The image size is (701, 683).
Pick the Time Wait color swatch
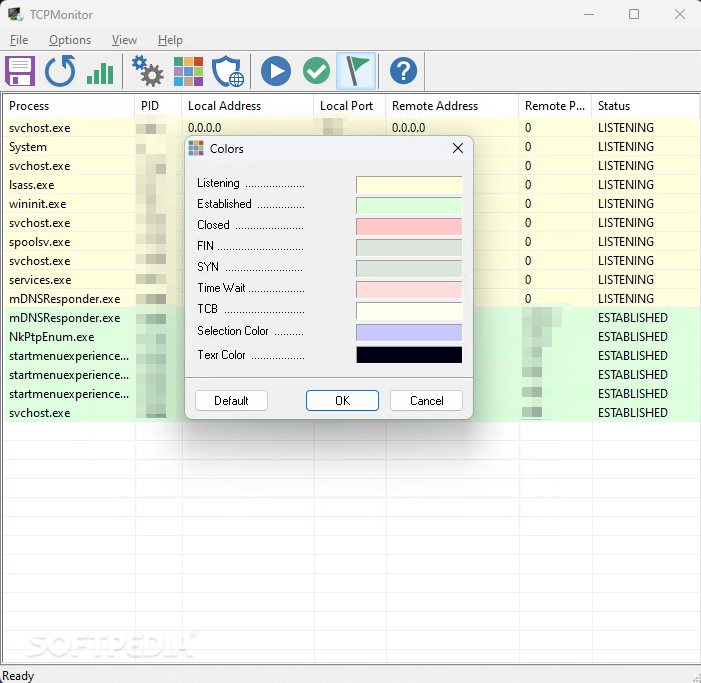pos(409,290)
